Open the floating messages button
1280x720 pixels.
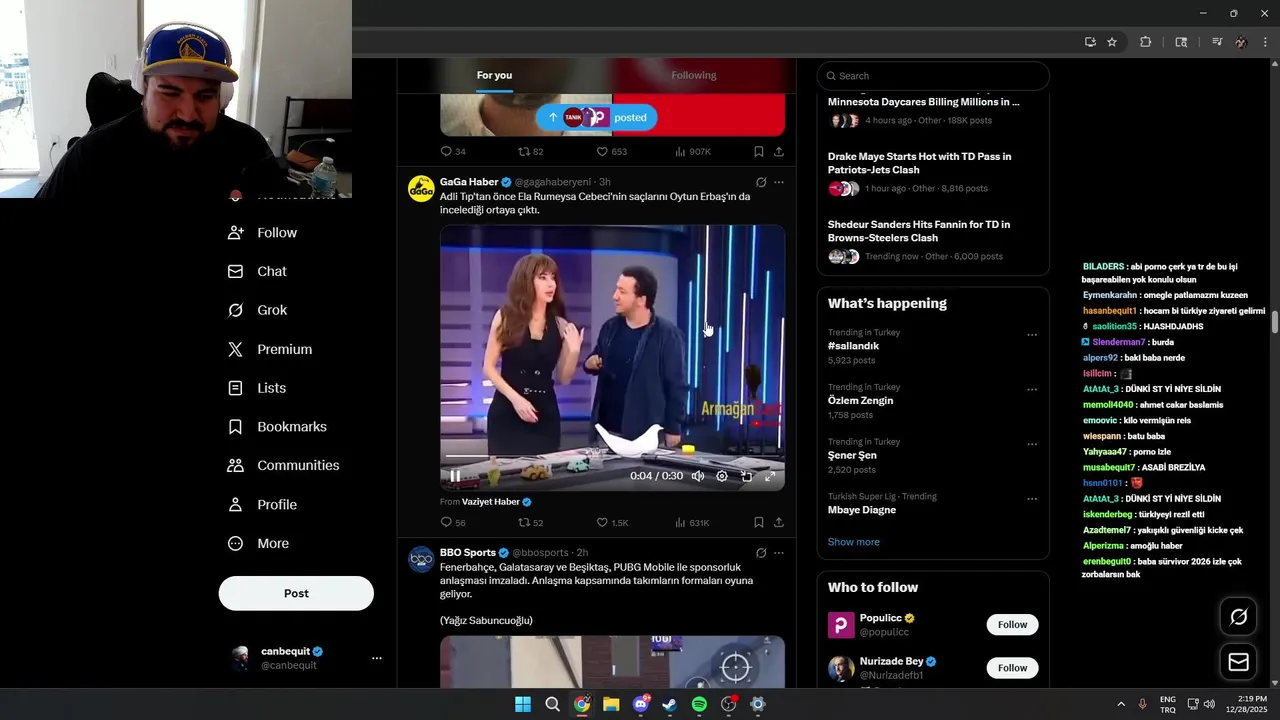pos(1238,662)
